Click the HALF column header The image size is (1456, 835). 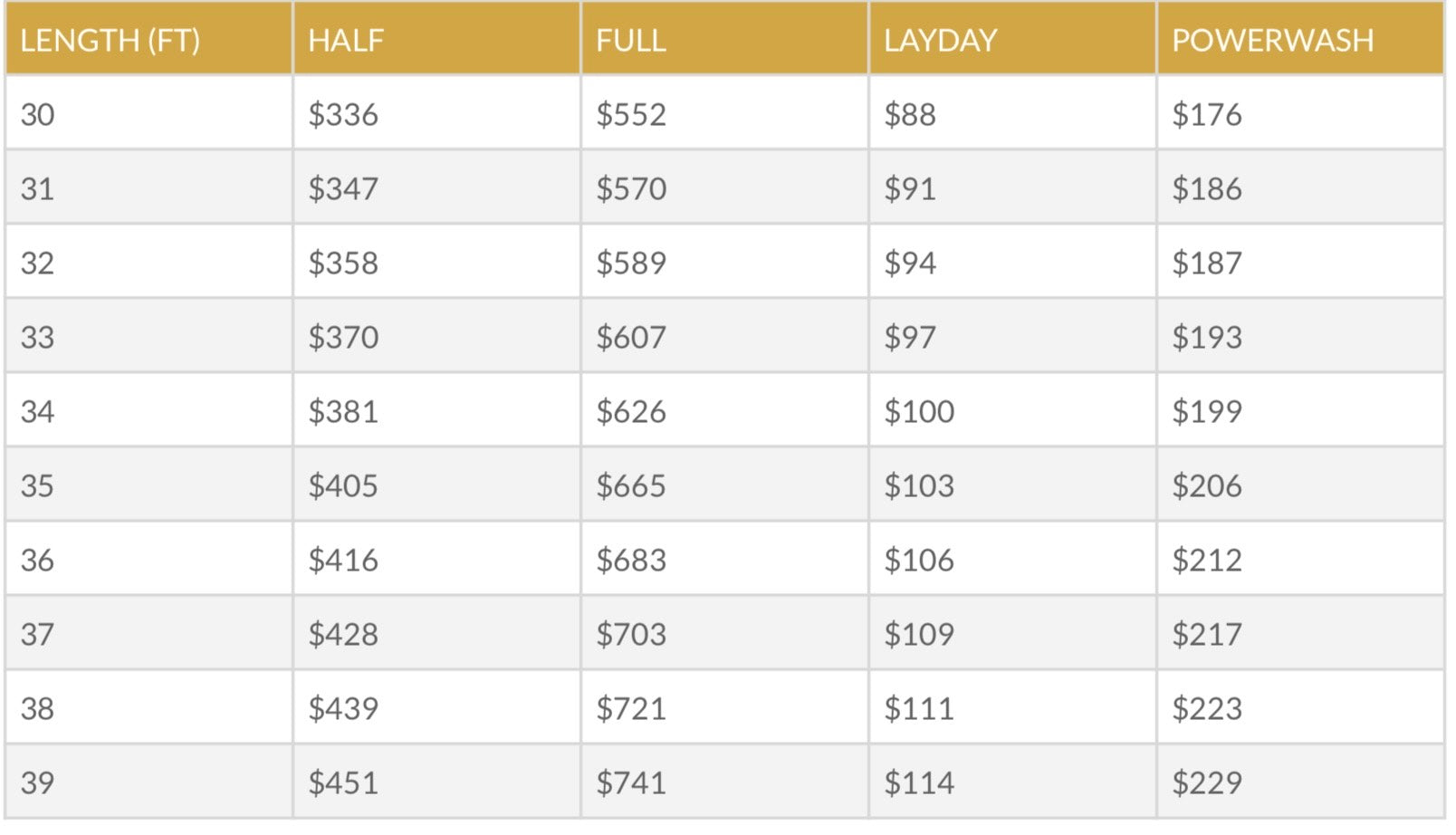(x=346, y=41)
